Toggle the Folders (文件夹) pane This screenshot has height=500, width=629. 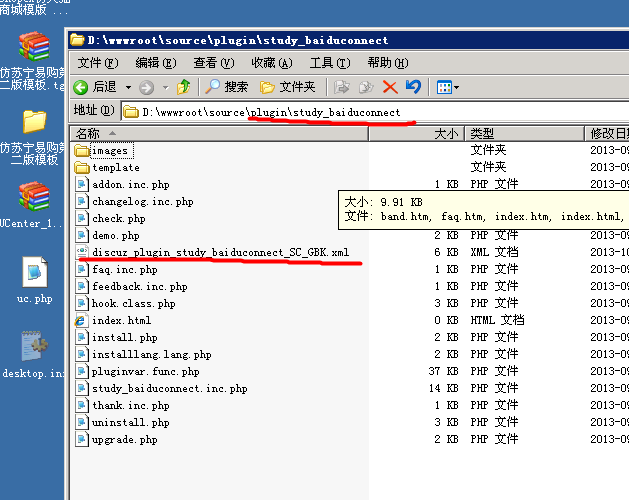(287, 87)
